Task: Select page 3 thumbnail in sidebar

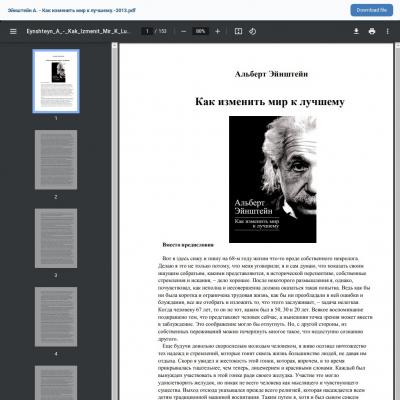Action: point(56,238)
